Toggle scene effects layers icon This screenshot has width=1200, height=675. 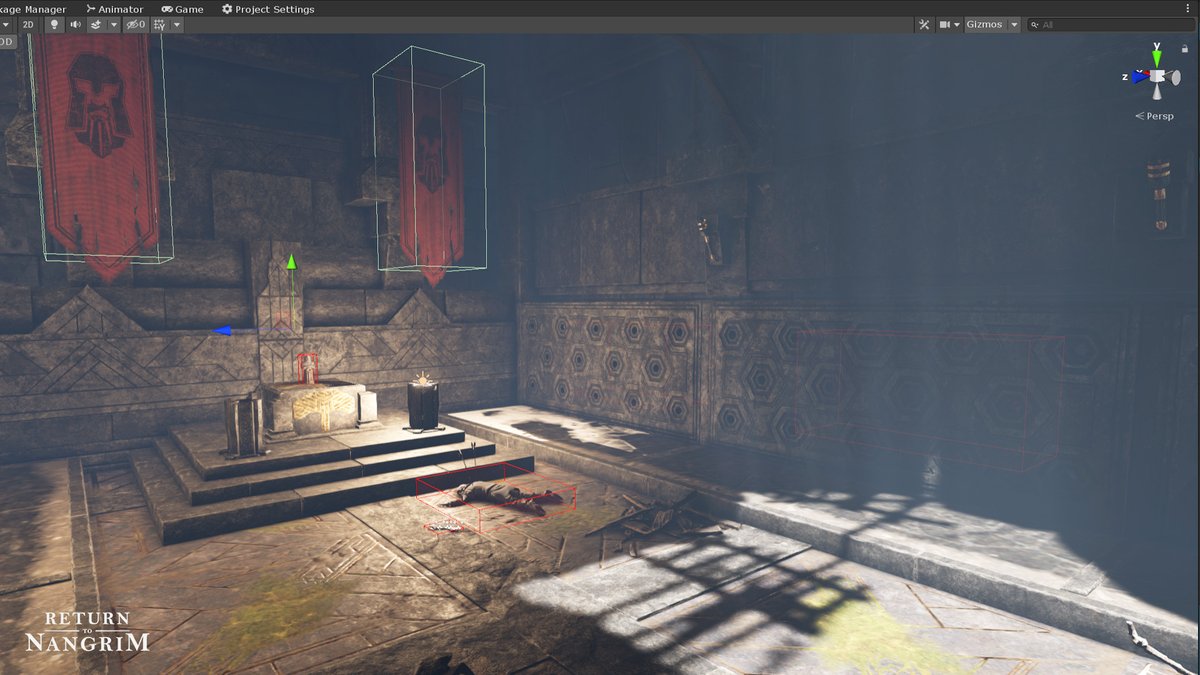[96, 24]
